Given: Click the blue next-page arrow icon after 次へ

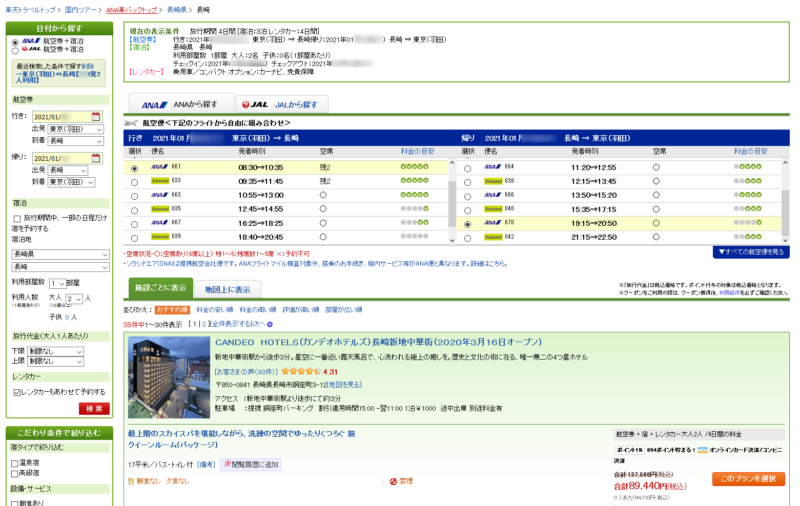Looking at the screenshot, I should [x=270, y=324].
